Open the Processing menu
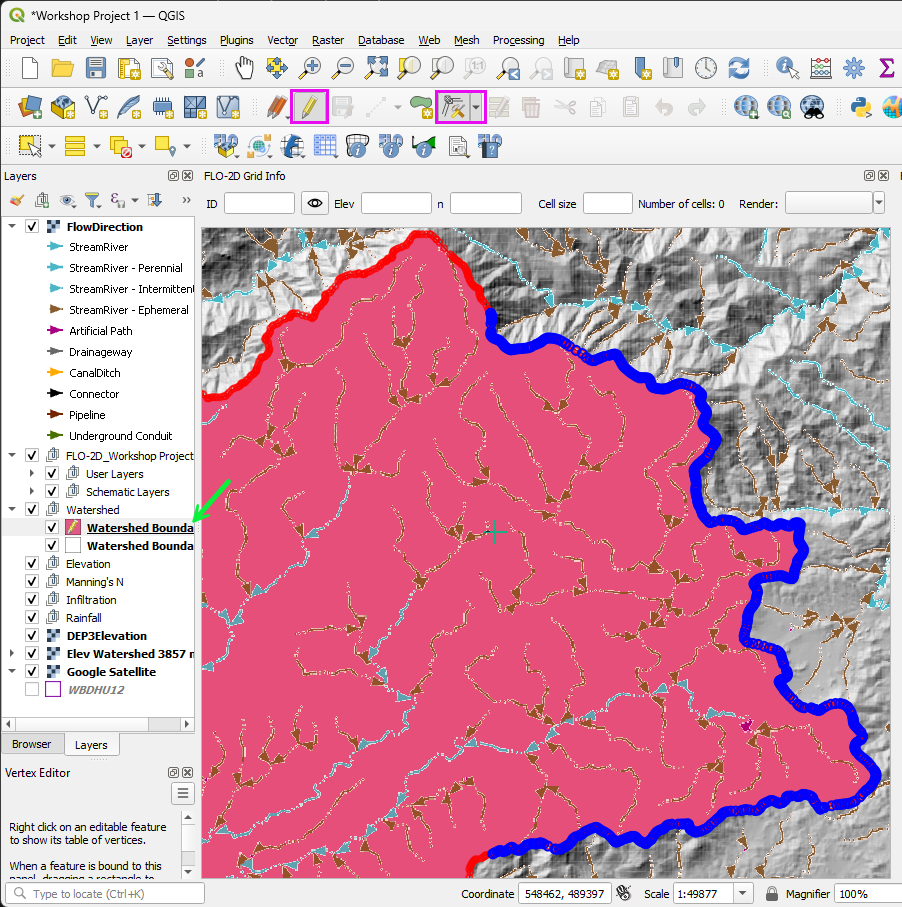 coord(518,40)
